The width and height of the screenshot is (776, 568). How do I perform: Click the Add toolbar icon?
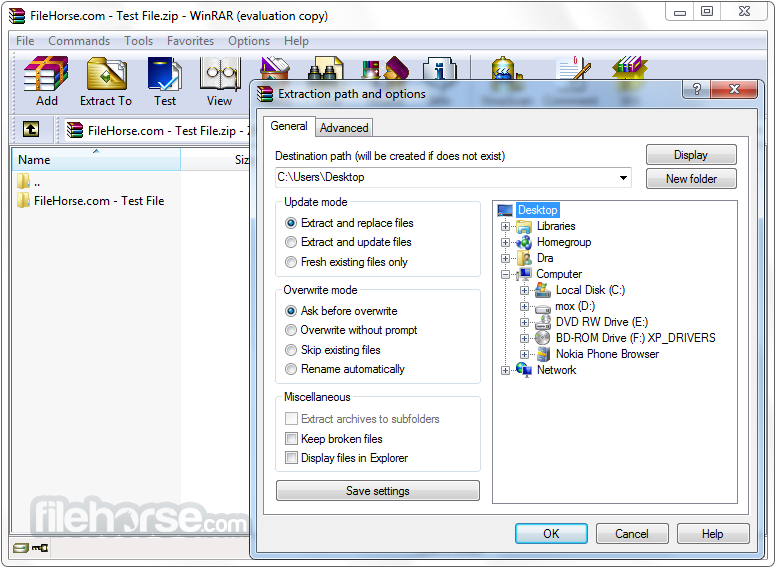pyautogui.click(x=46, y=81)
